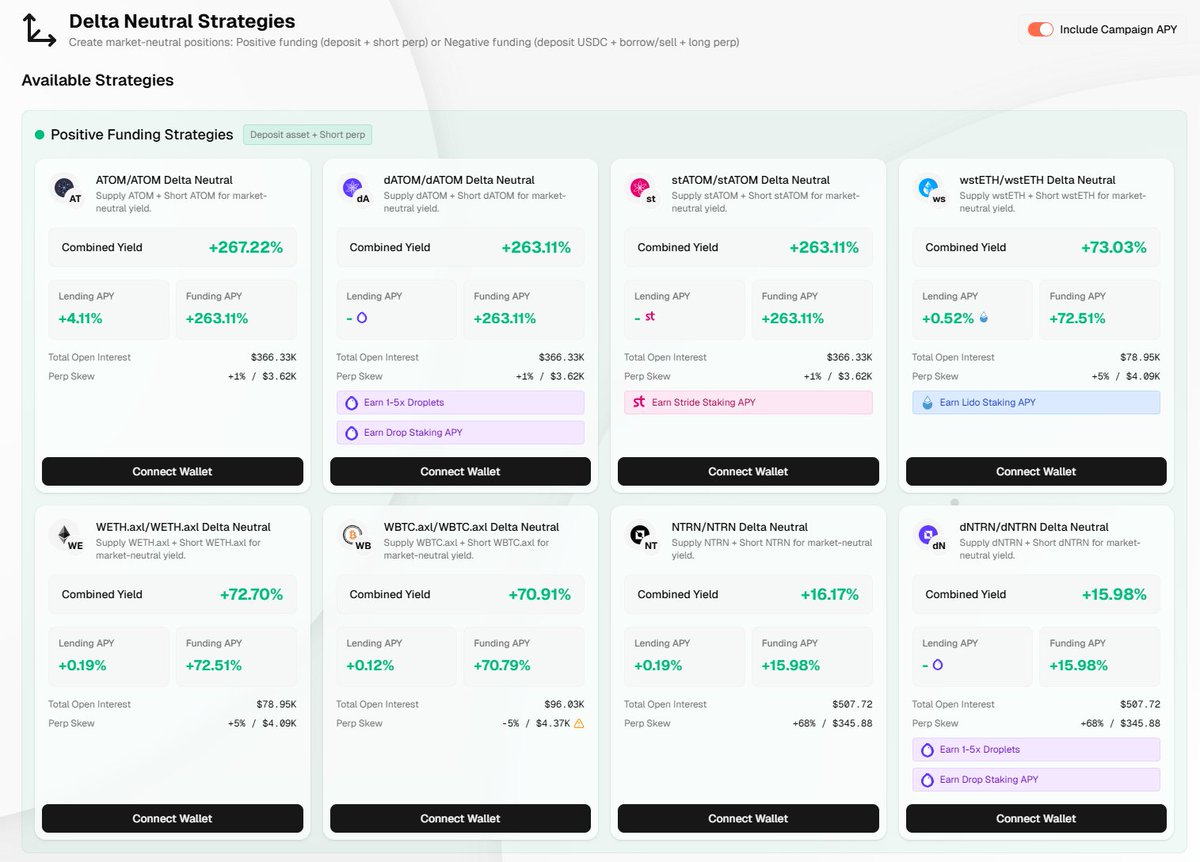The width and height of the screenshot is (1200, 862).
Task: Click the +70.91% combined yield value
Action: coord(540,594)
